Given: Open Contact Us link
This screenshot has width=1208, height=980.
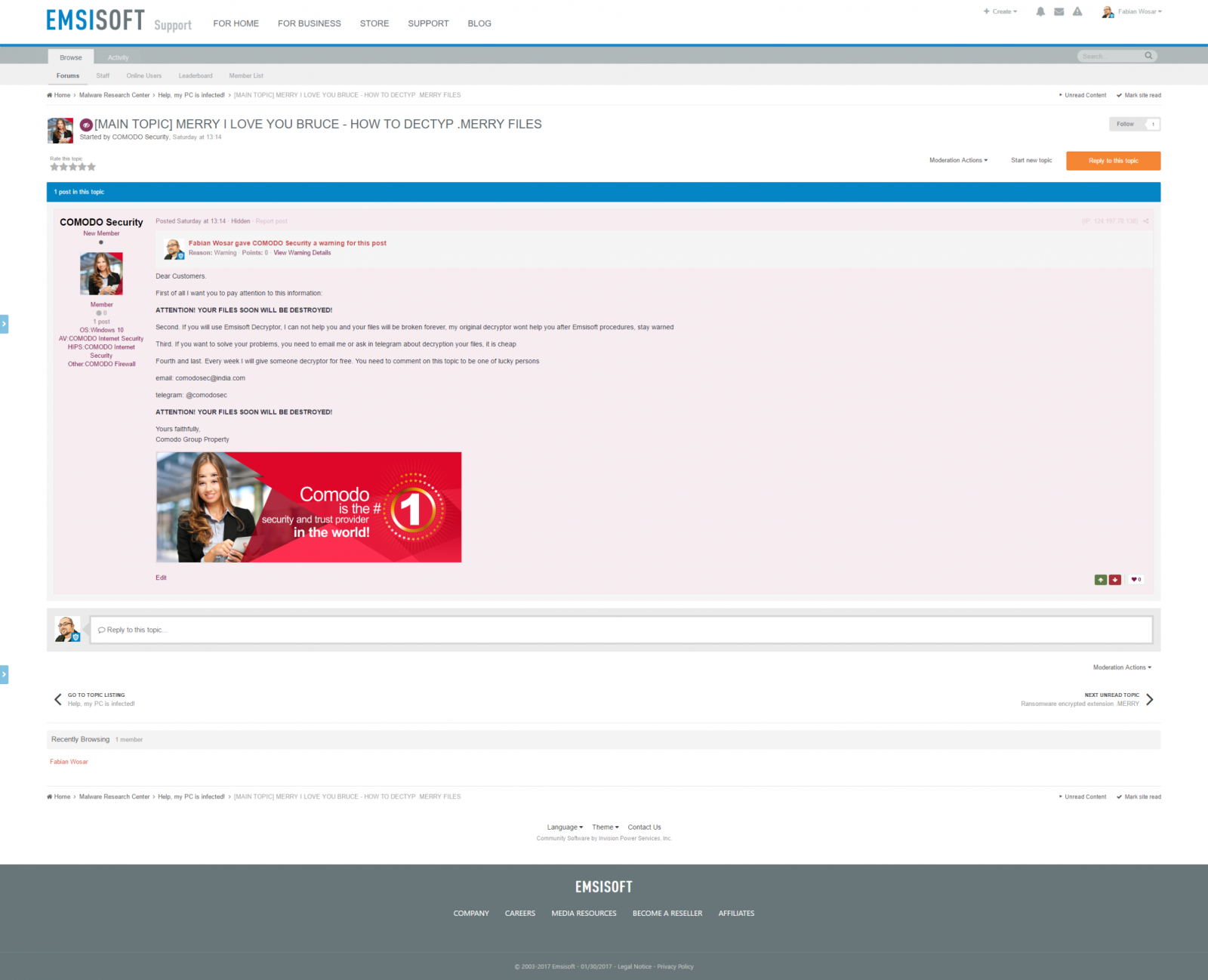Looking at the screenshot, I should coord(644,827).
